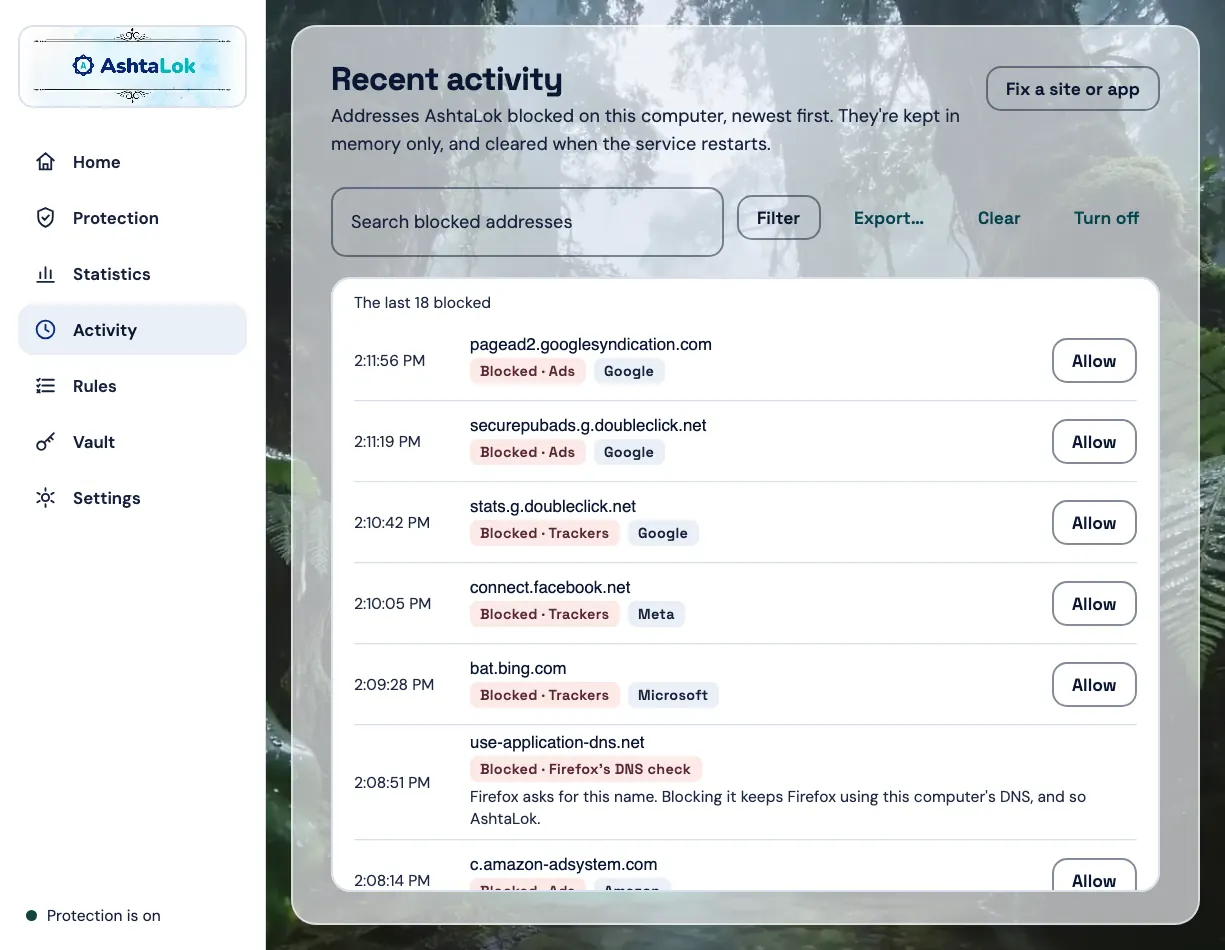Screen dimensions: 1225x950
Task: Click the 2:11:56 PM timestamp
Action: click(389, 360)
